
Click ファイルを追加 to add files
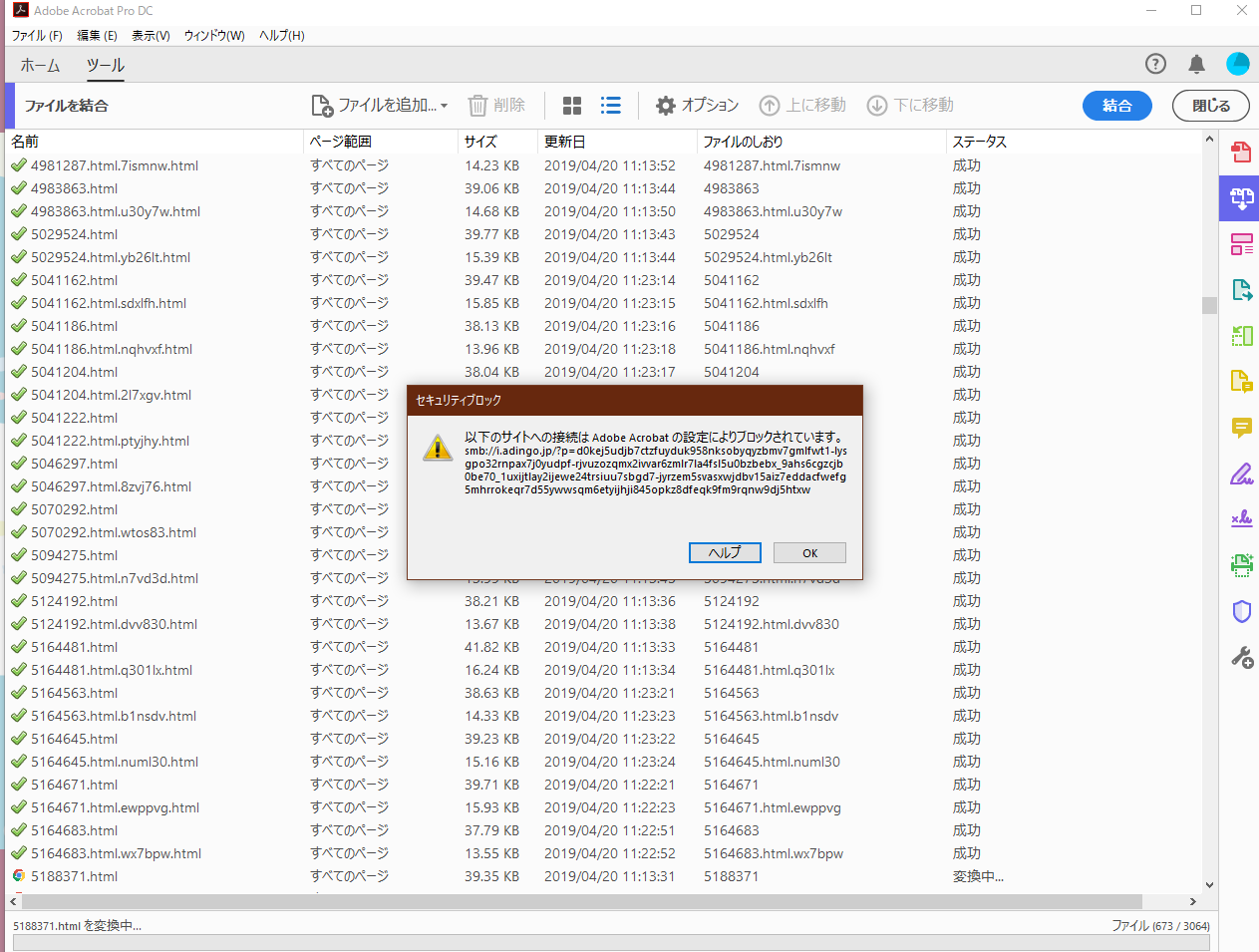(374, 105)
